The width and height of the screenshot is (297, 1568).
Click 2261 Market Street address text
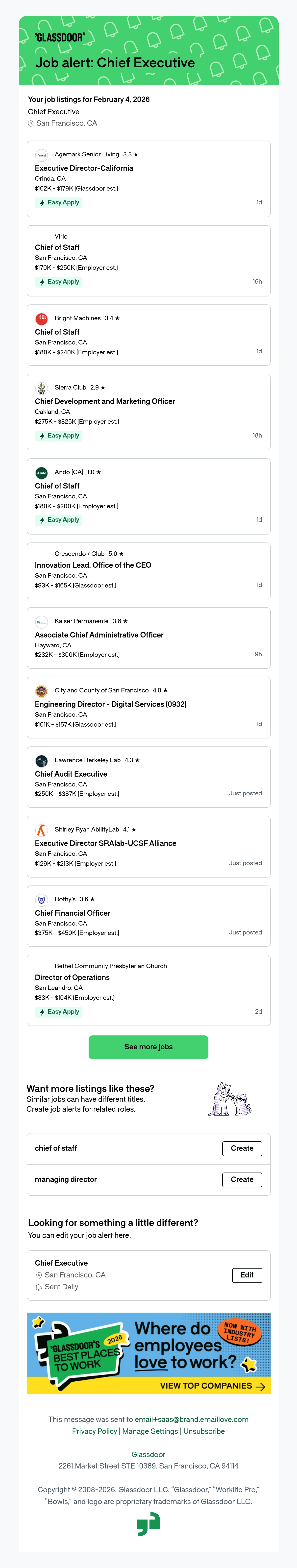148,1466
